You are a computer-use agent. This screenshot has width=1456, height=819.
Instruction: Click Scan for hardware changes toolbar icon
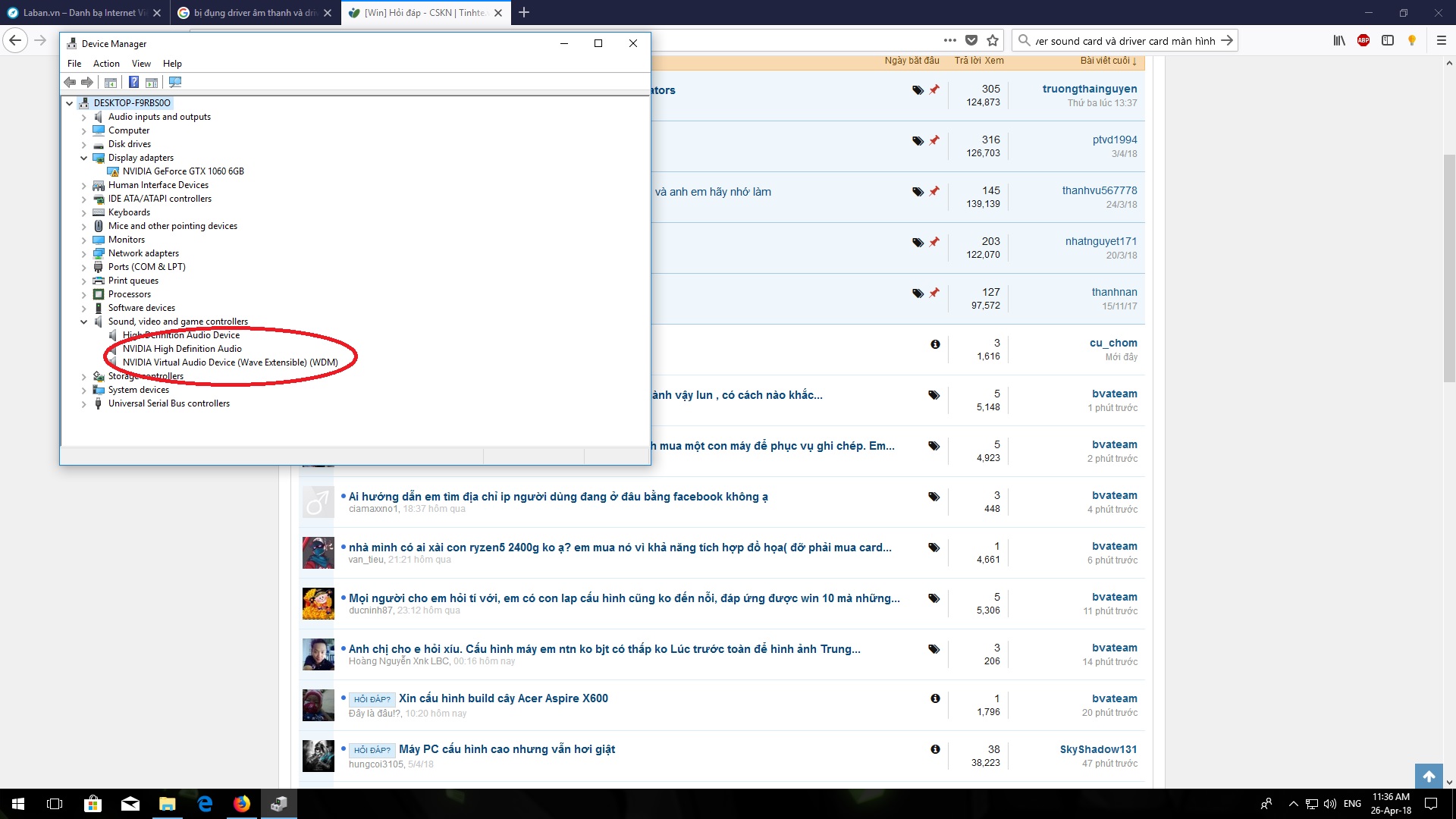[x=175, y=82]
